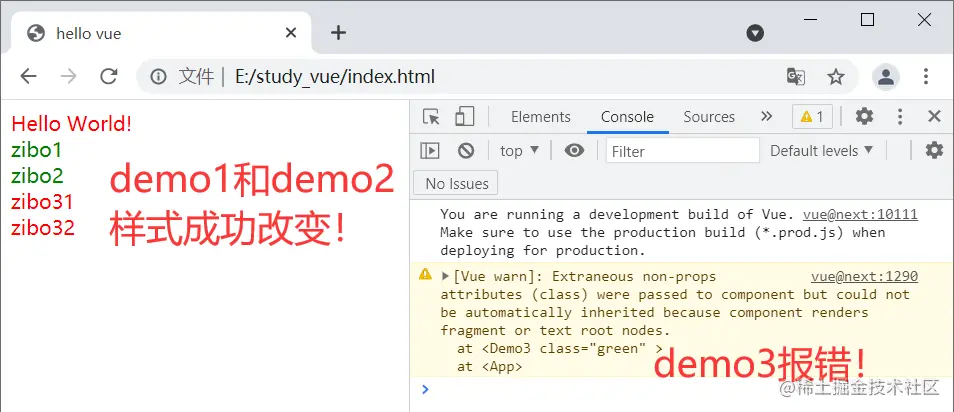Click the 'at <App>' stack line
Image resolution: width=954 pixels, height=412 pixels.
click(x=490, y=367)
